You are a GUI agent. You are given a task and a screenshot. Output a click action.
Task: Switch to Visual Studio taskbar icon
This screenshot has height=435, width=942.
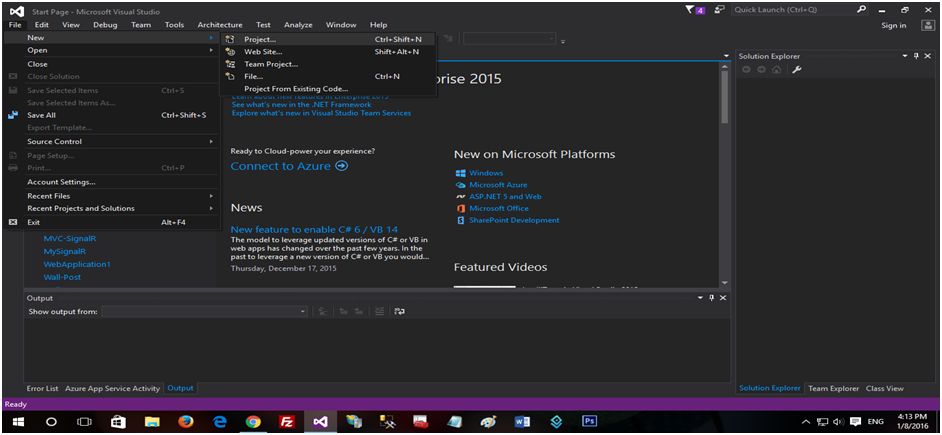(x=320, y=422)
